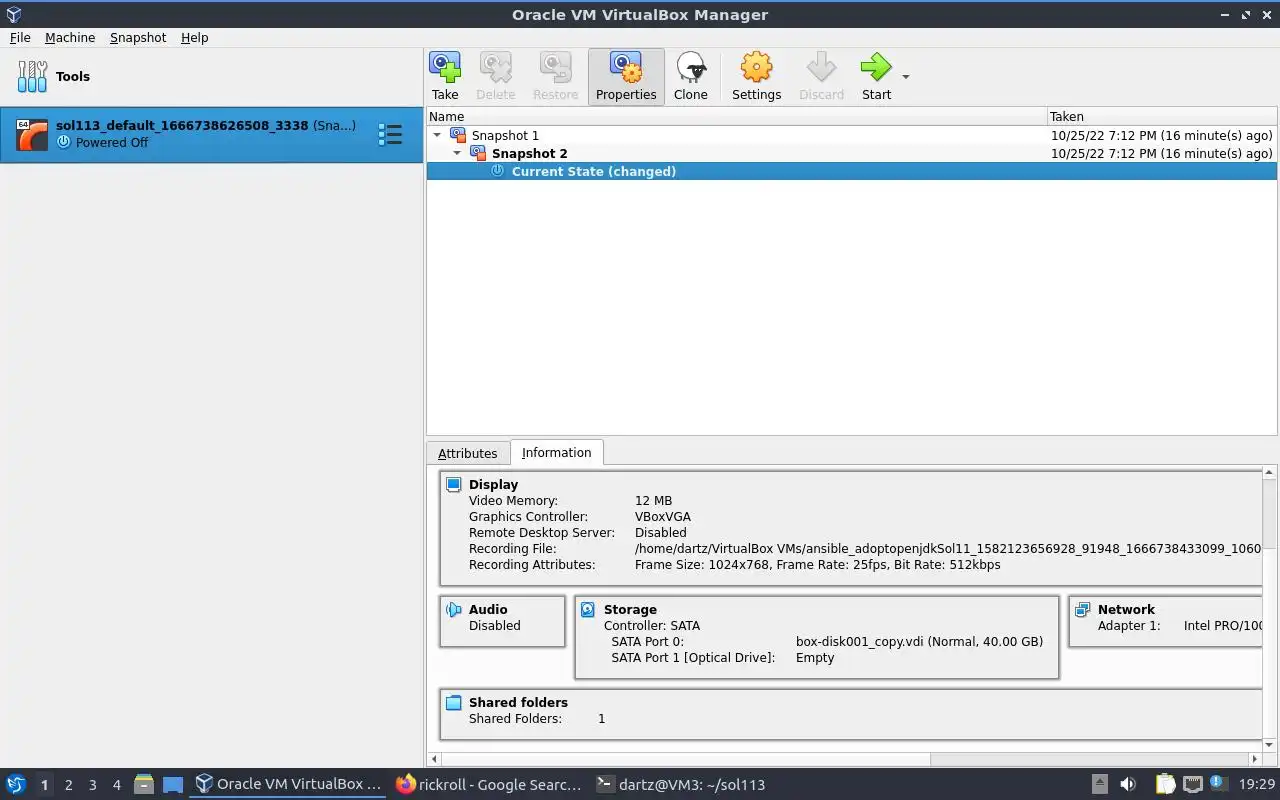Open the Machine menu
The height and width of the screenshot is (800, 1280).
tap(70, 37)
